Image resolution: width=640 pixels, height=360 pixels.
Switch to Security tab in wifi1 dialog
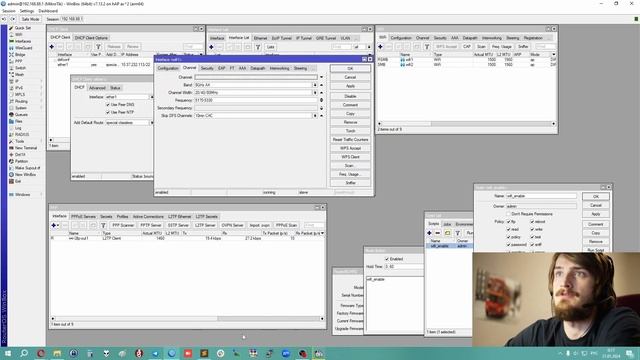(x=207, y=68)
